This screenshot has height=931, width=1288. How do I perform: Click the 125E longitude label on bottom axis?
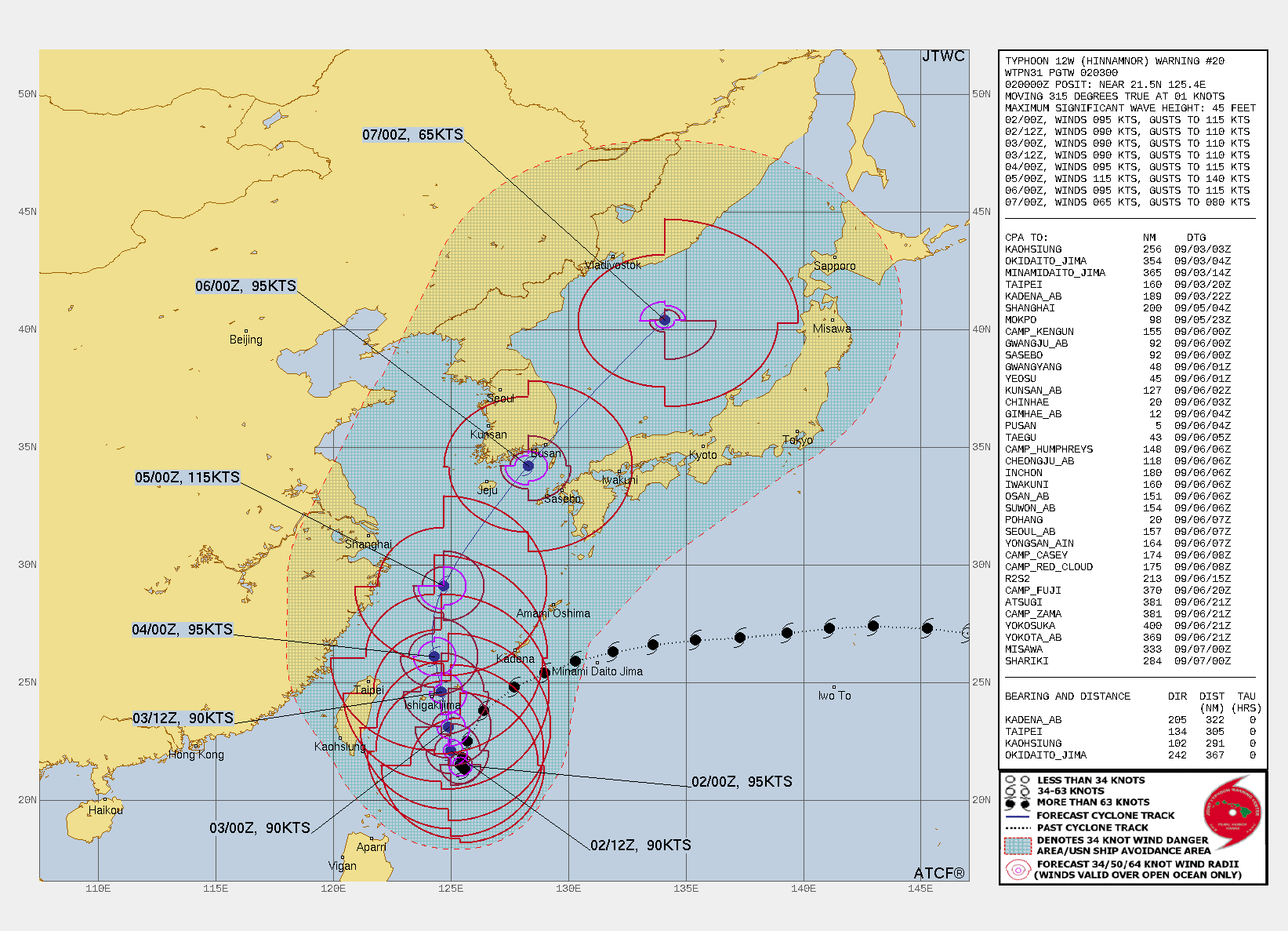(x=451, y=889)
